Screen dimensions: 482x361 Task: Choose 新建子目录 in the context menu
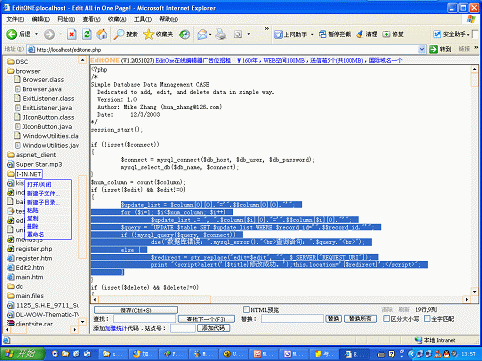(43, 202)
